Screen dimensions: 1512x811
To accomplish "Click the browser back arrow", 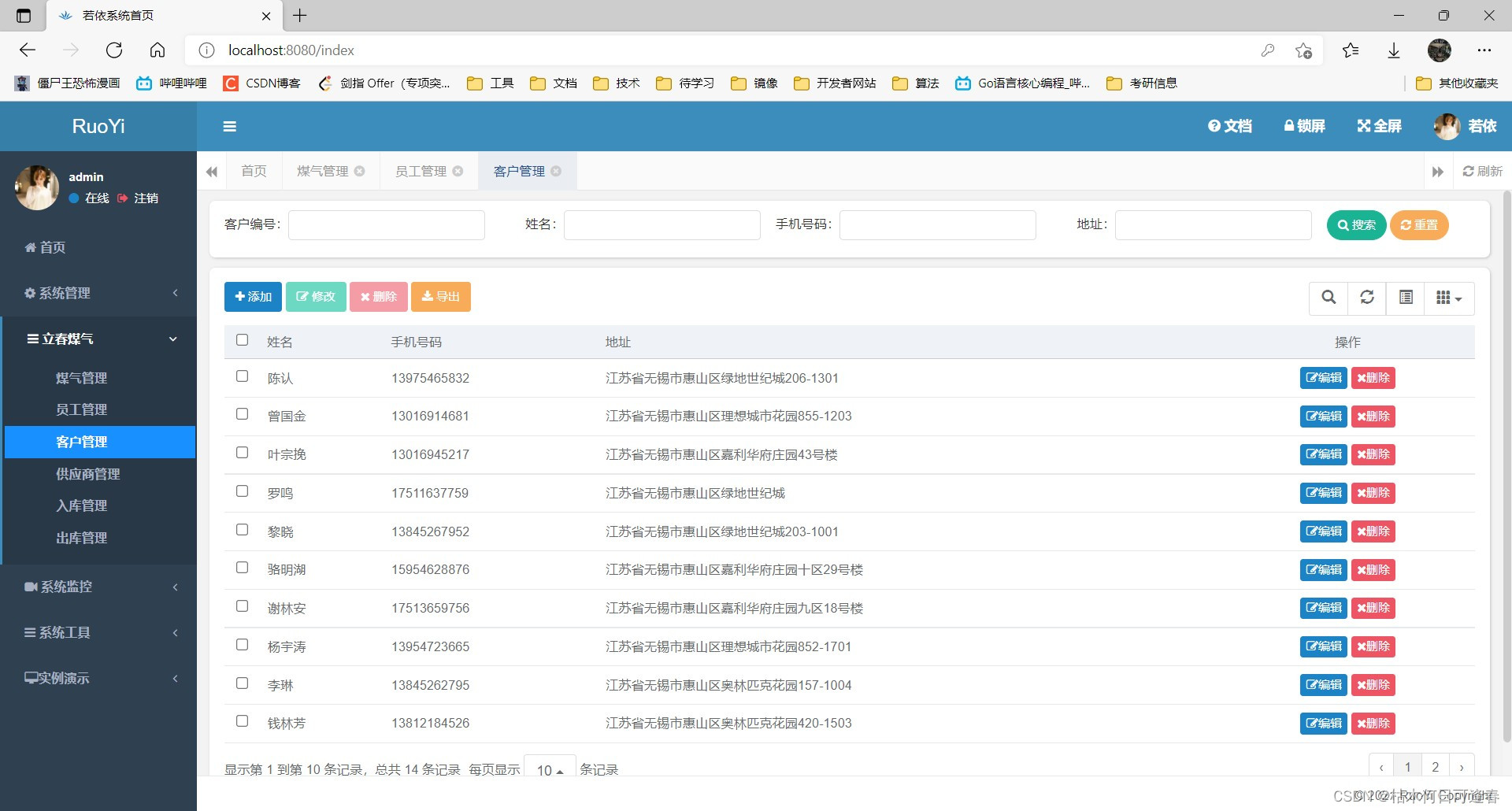I will click(28, 50).
